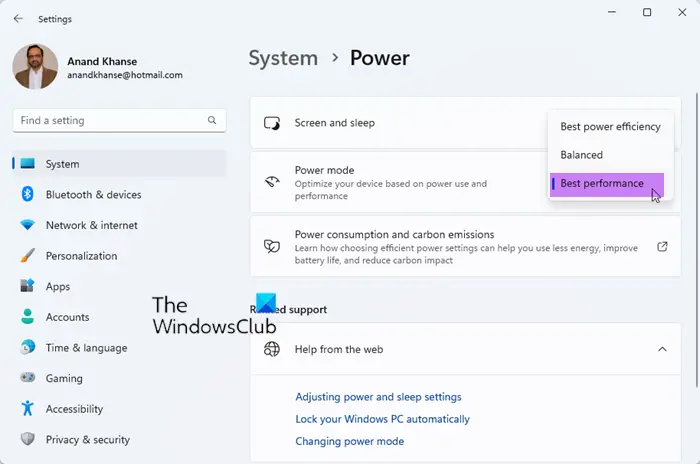
Task: Click the Apps icon in sidebar
Action: [x=28, y=286]
